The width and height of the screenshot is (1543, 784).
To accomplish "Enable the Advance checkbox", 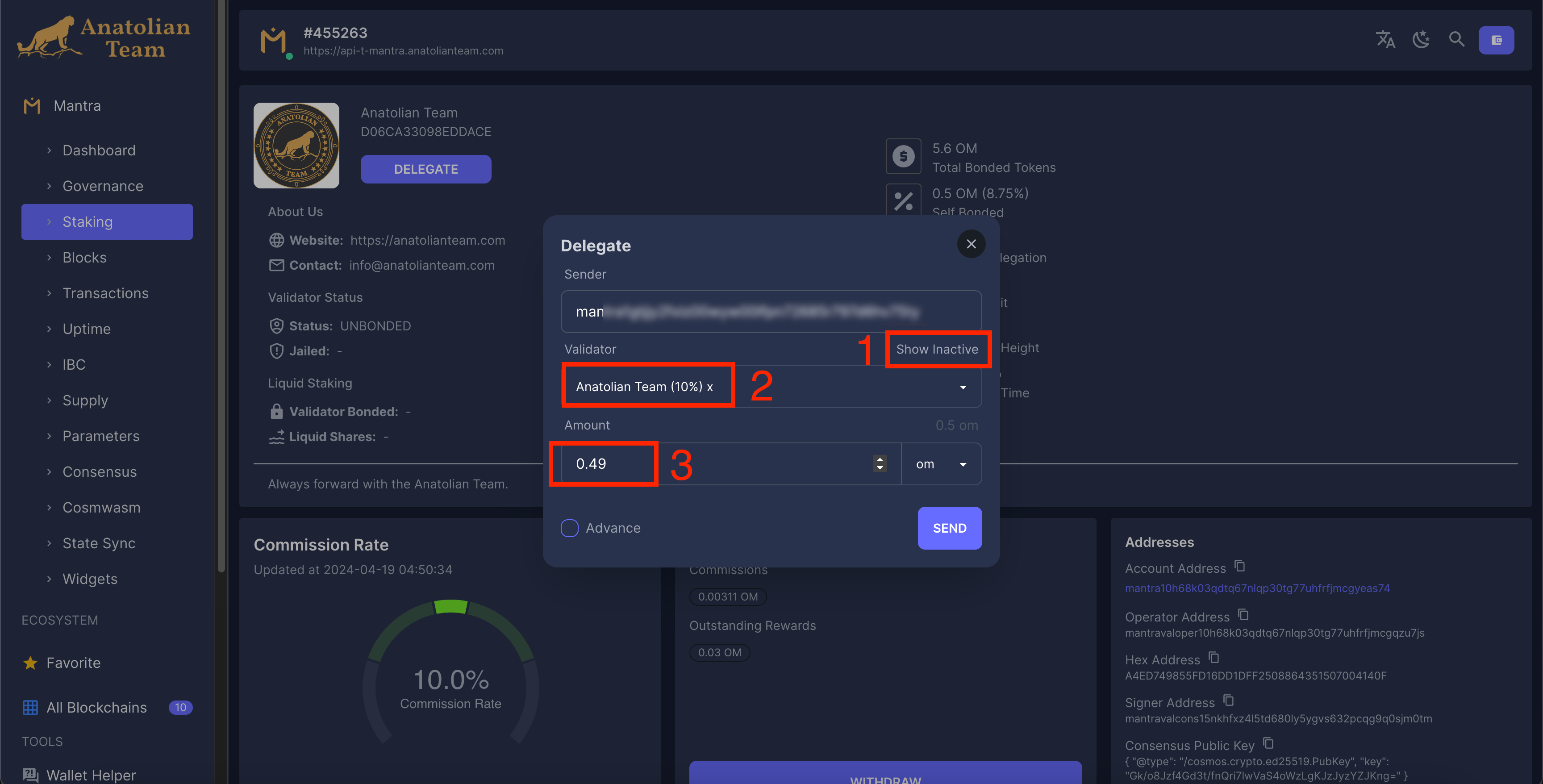I will (x=569, y=528).
